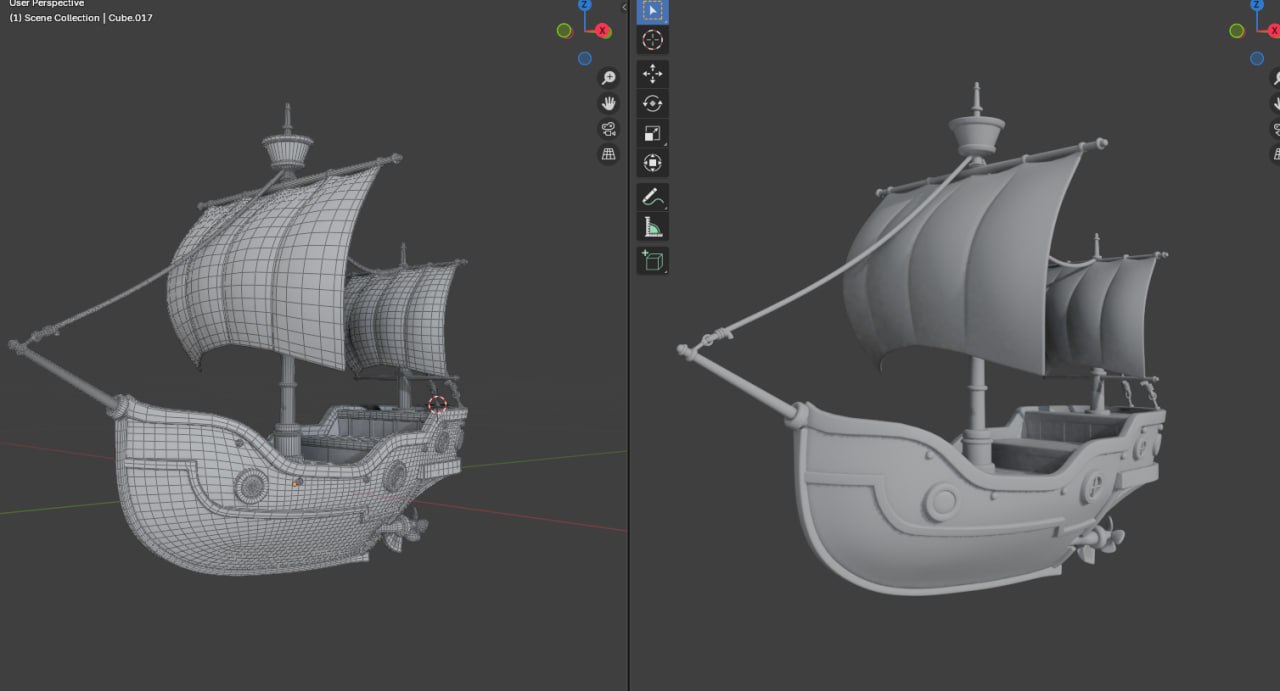Toggle perspective/orthographic grid icon in left viewport
The width and height of the screenshot is (1280, 691).
(608, 154)
